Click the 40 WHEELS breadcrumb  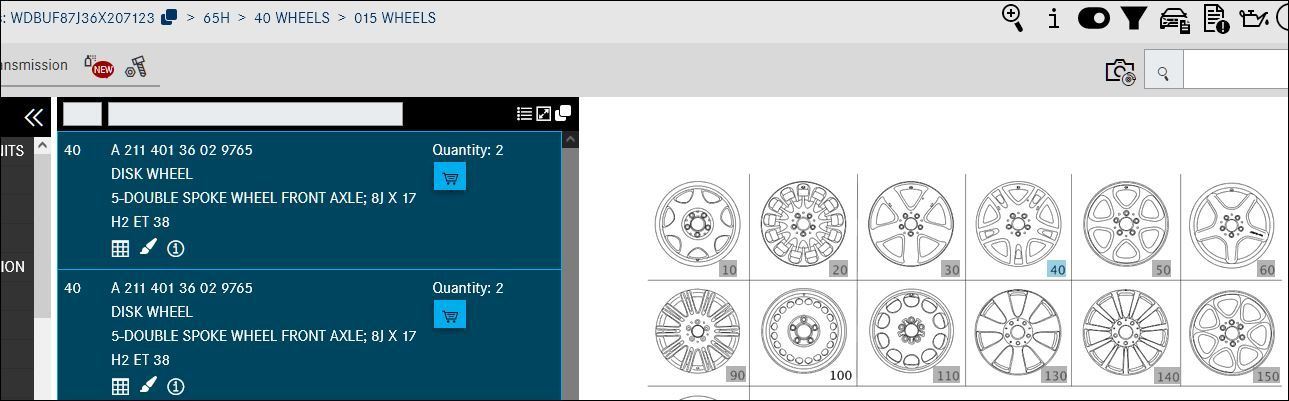pyautogui.click(x=292, y=18)
